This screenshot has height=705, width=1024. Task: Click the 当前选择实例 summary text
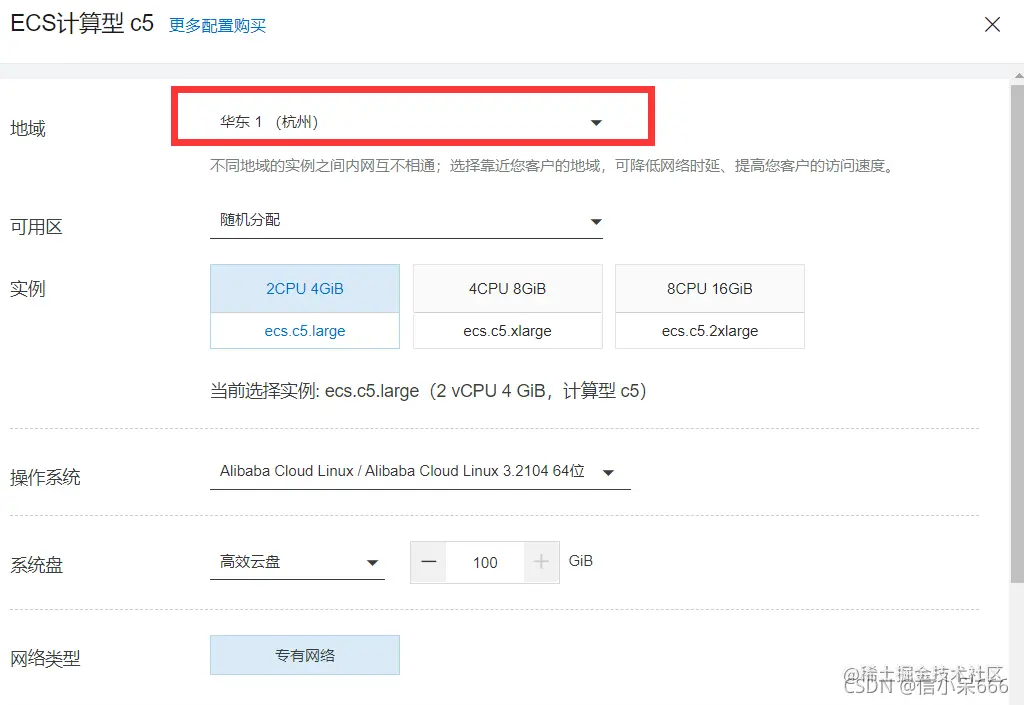pos(428,391)
